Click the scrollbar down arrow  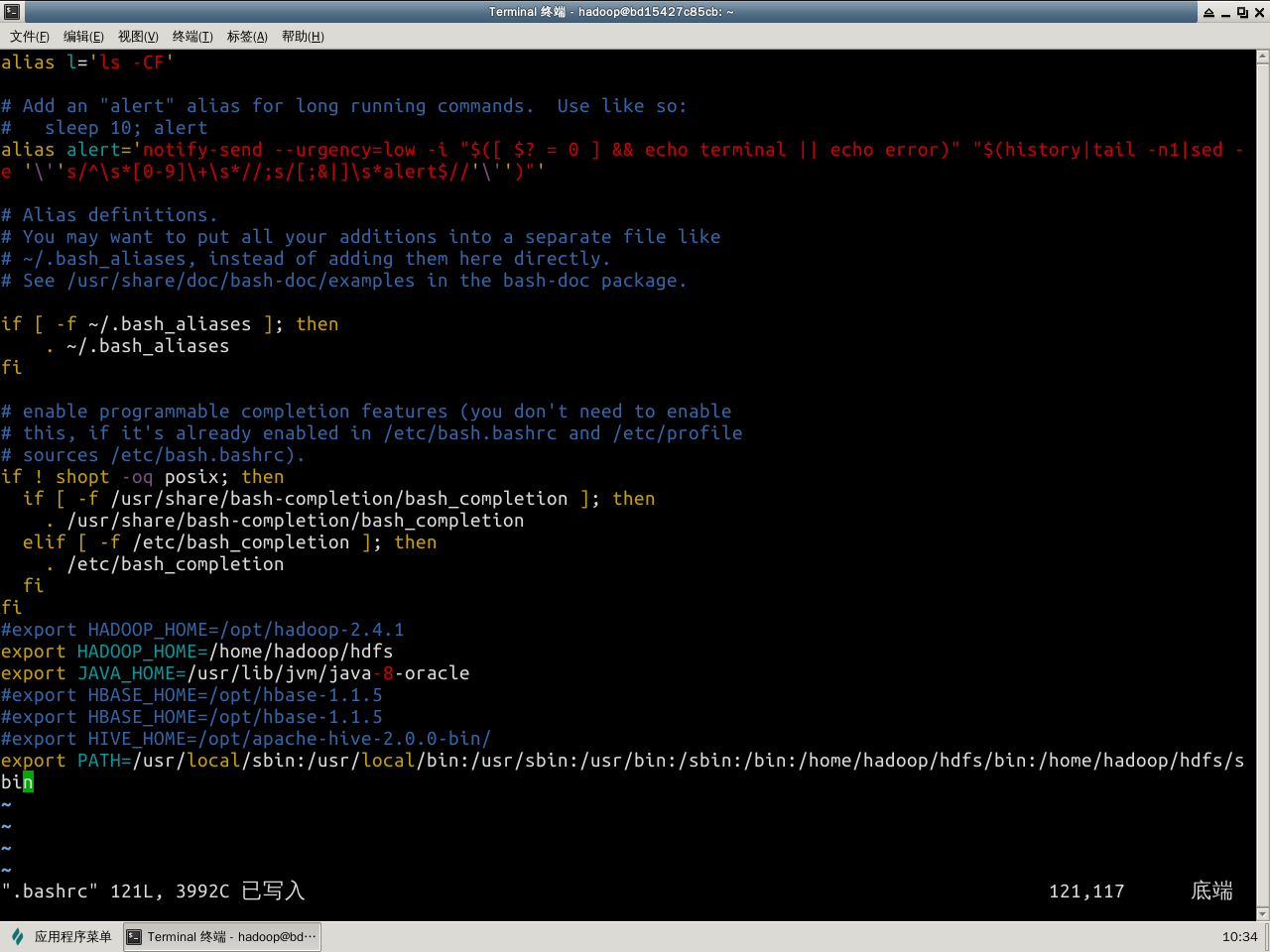click(x=1262, y=913)
